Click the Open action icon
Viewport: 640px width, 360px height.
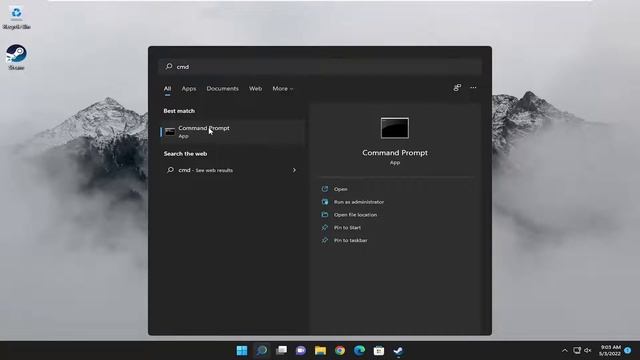(325, 189)
